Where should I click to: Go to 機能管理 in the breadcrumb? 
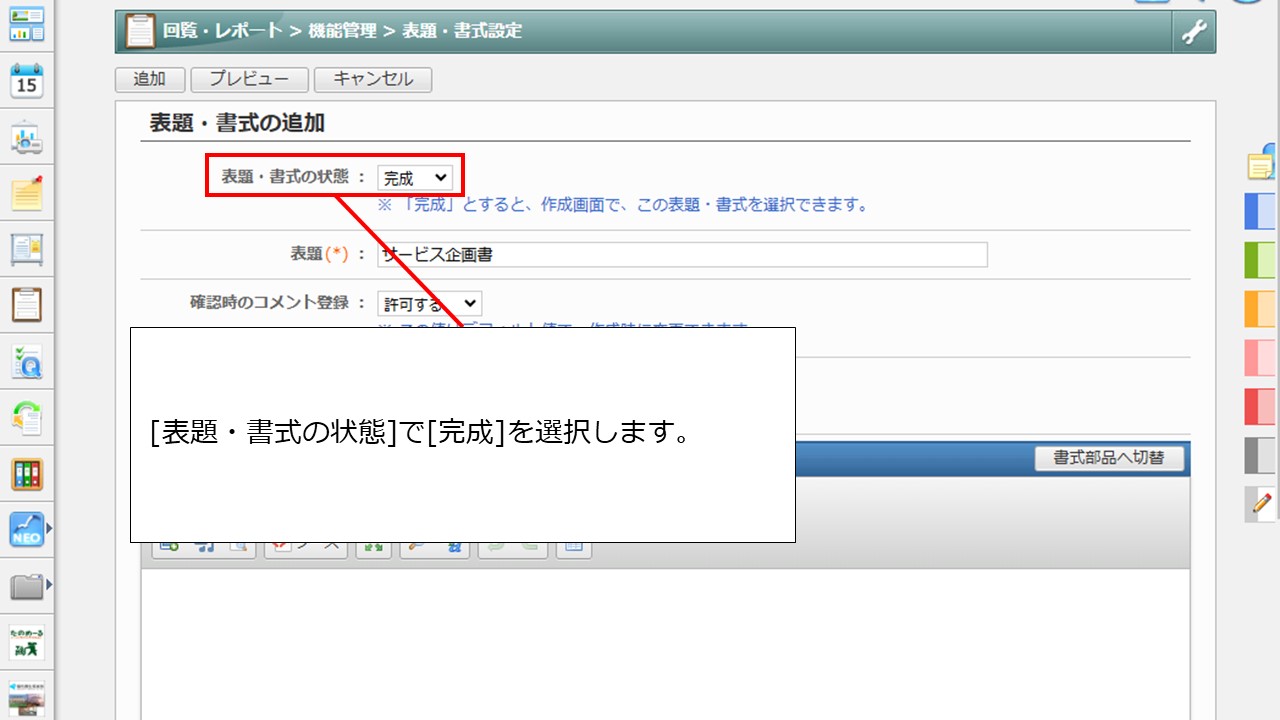pos(343,31)
